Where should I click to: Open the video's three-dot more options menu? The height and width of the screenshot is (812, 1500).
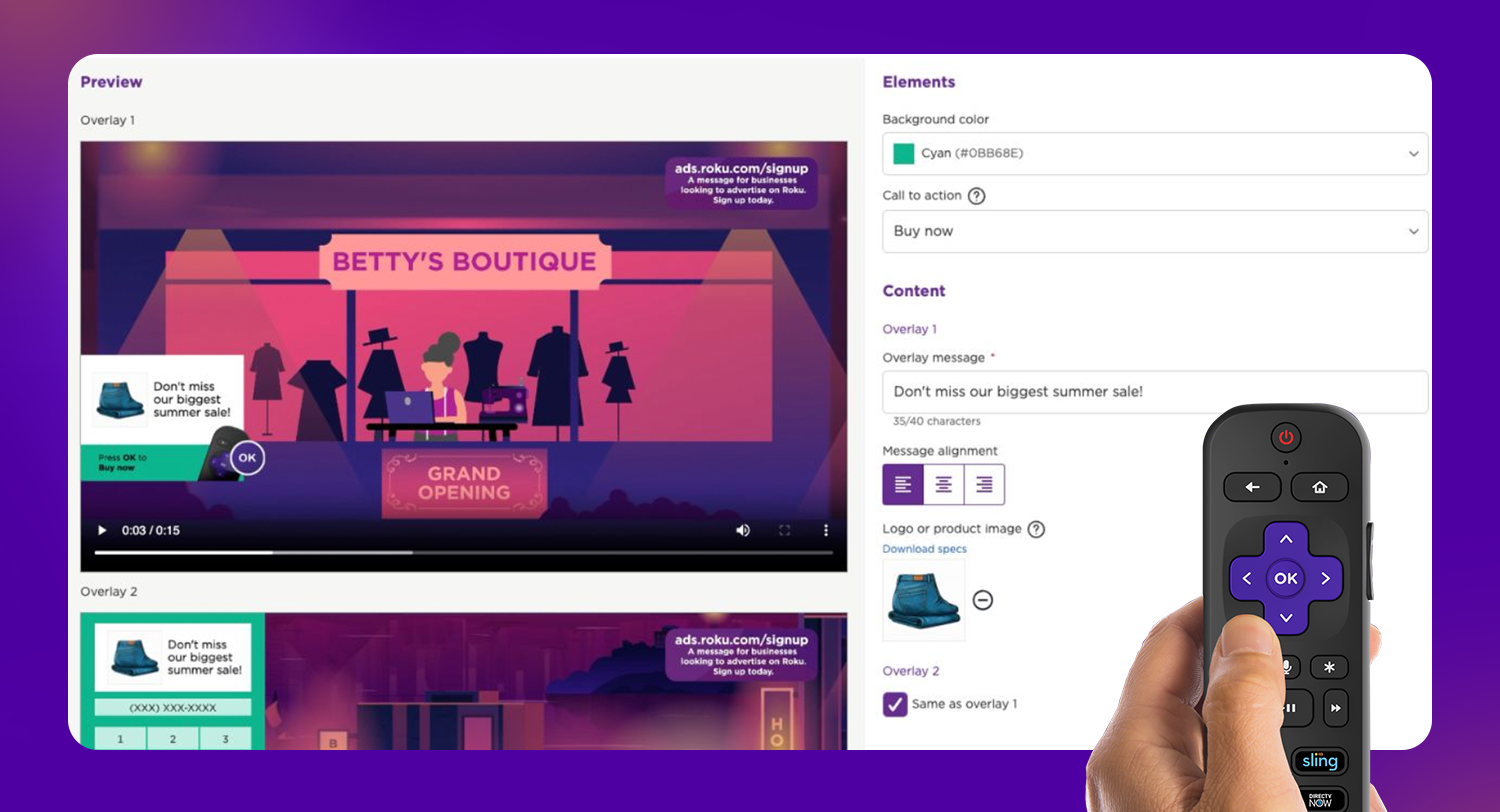[826, 530]
